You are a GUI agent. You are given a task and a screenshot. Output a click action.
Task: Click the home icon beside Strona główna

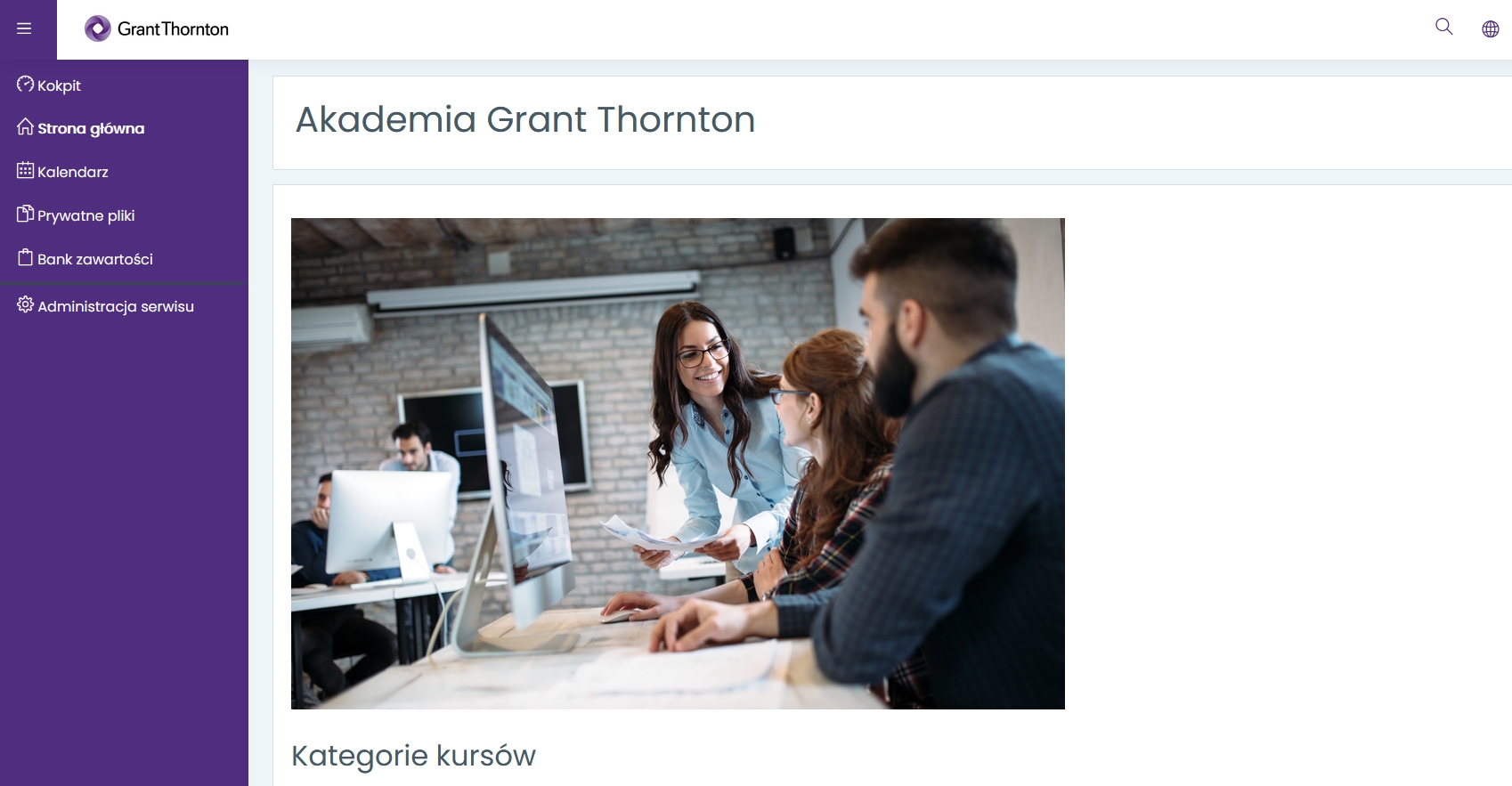(25, 126)
